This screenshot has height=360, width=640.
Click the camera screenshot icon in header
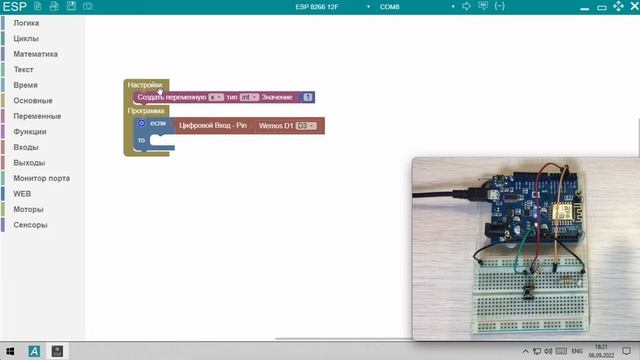tap(88, 6)
